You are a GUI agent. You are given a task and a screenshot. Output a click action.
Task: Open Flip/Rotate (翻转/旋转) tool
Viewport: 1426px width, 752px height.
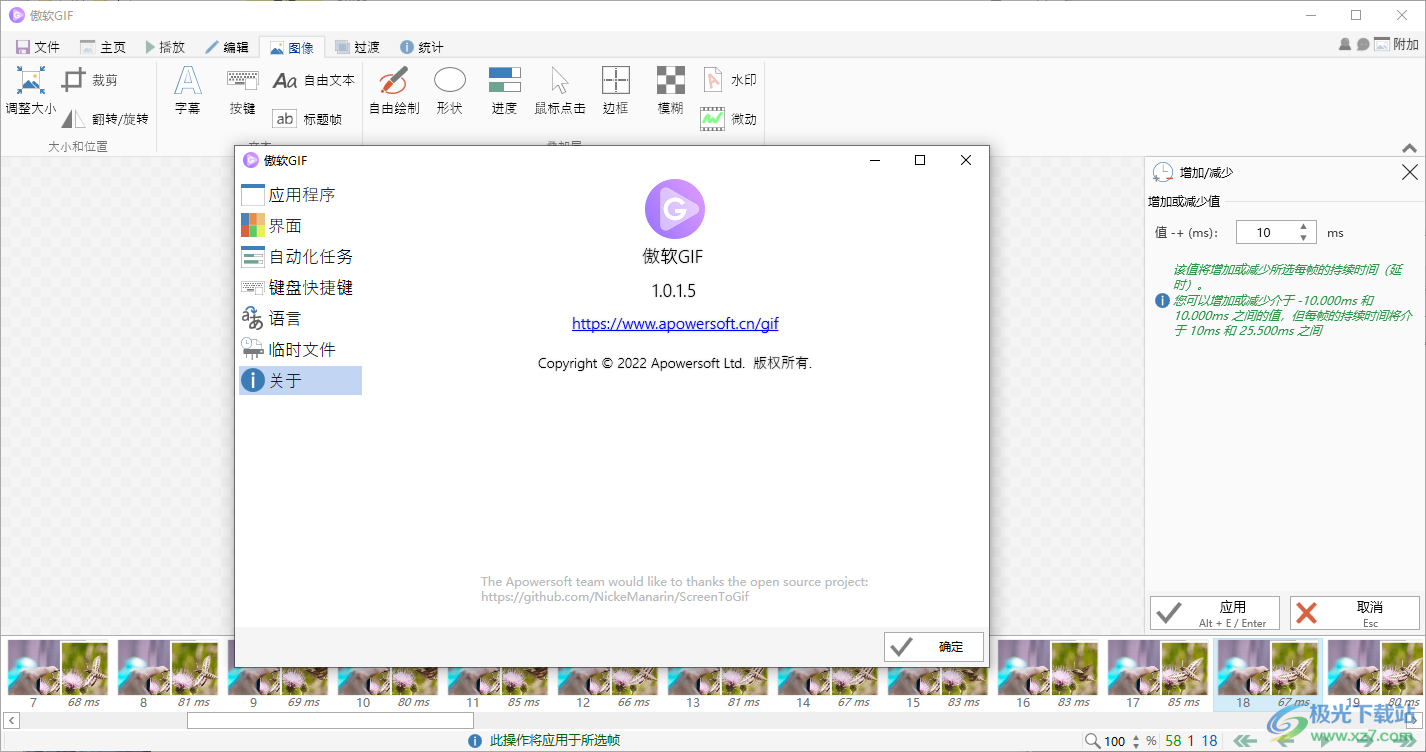(x=104, y=119)
